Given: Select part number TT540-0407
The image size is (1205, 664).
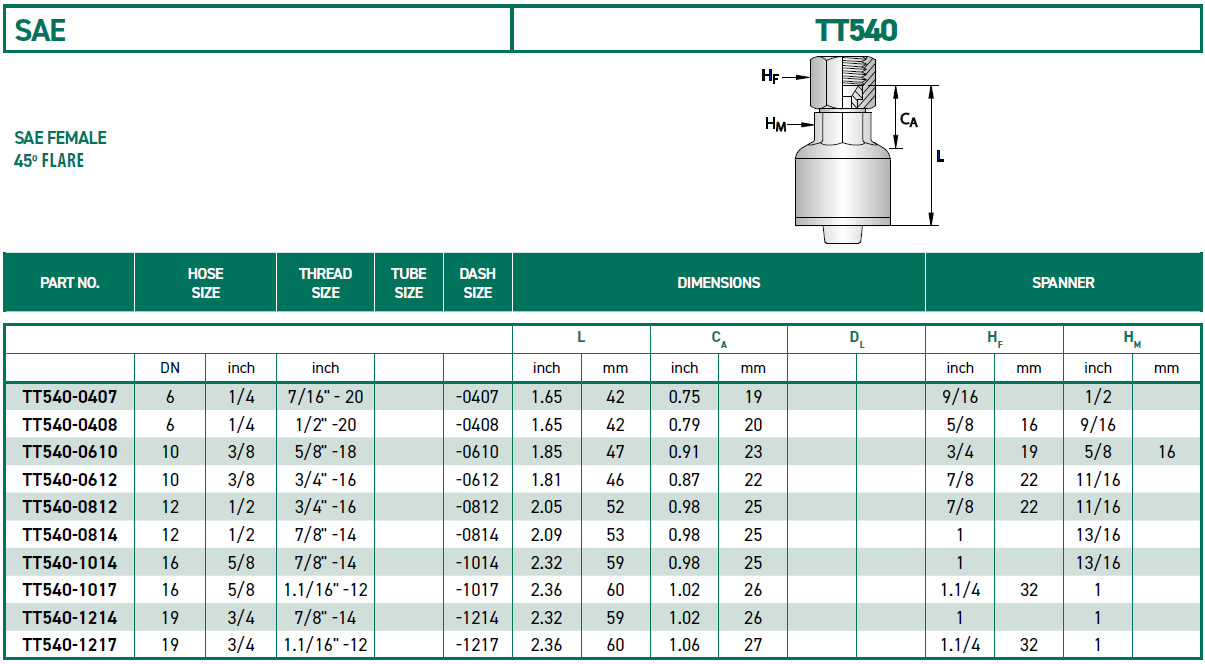Looking at the screenshot, I should tap(70, 397).
